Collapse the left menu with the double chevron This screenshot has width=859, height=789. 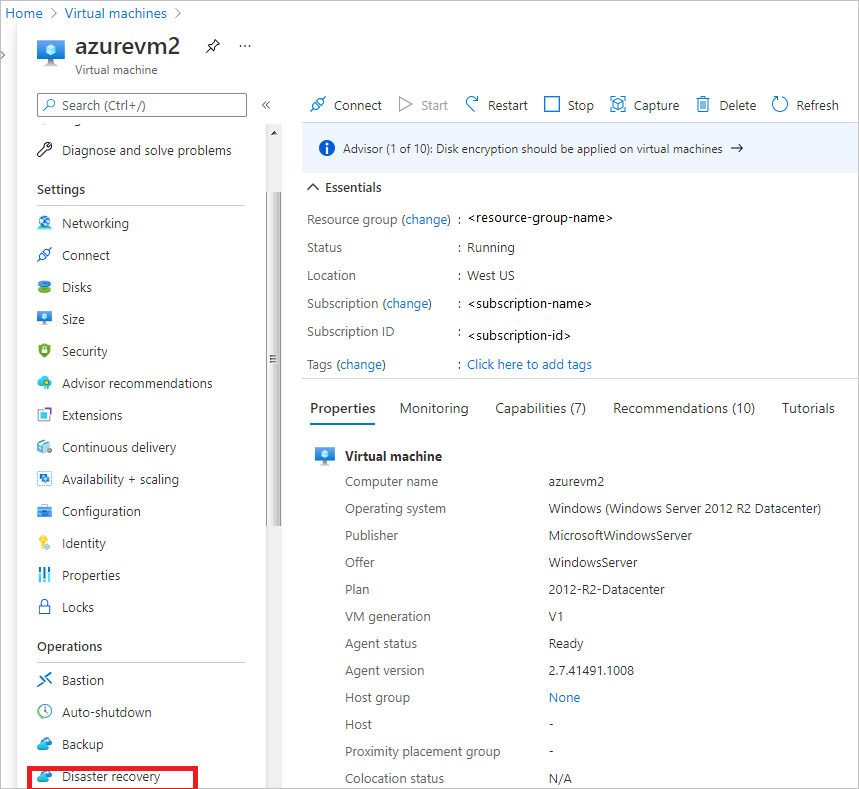coord(267,104)
